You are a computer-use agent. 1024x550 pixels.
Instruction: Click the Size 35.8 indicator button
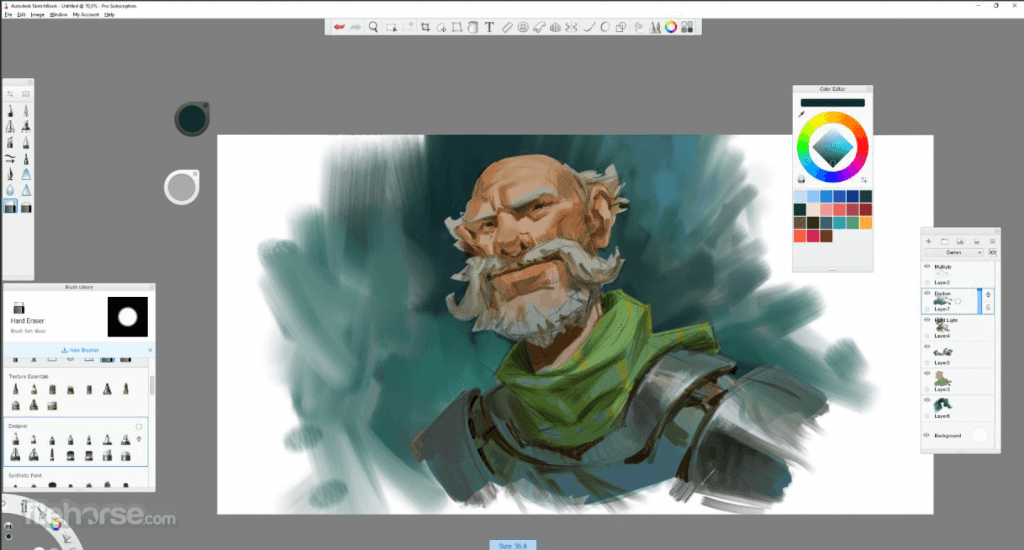click(x=512, y=545)
